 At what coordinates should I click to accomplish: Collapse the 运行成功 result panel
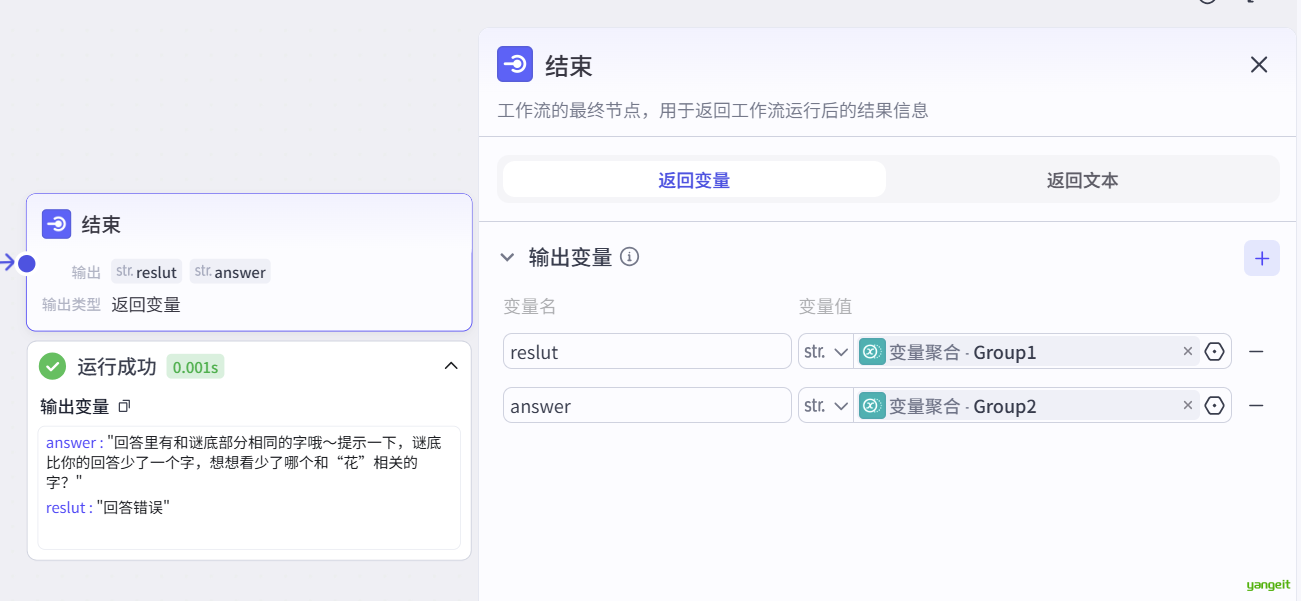451,366
